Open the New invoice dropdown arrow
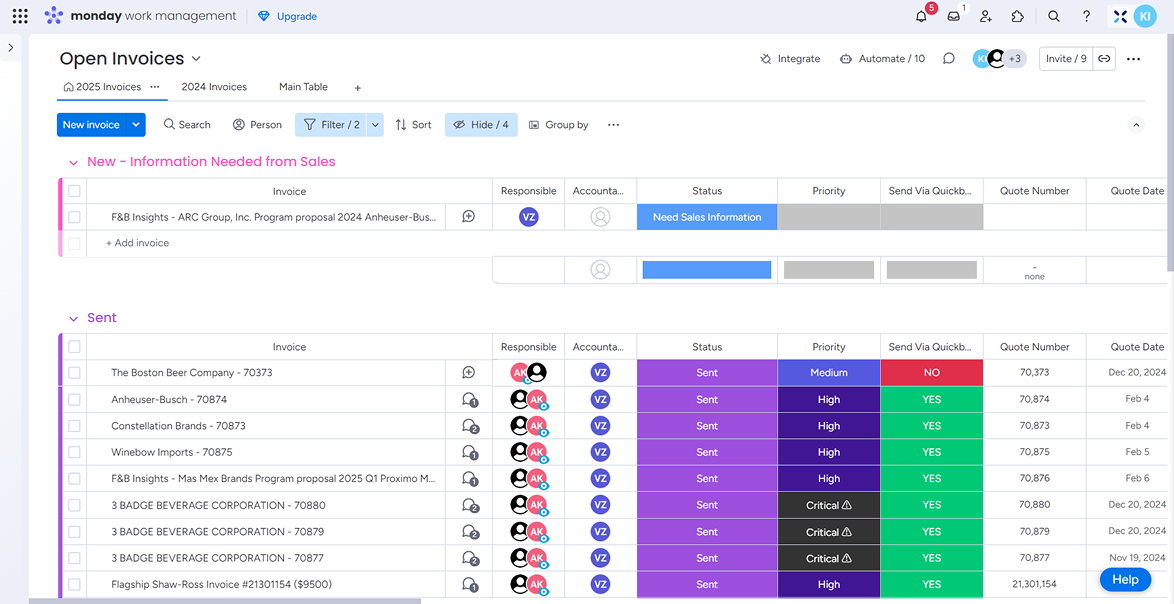 (137, 125)
